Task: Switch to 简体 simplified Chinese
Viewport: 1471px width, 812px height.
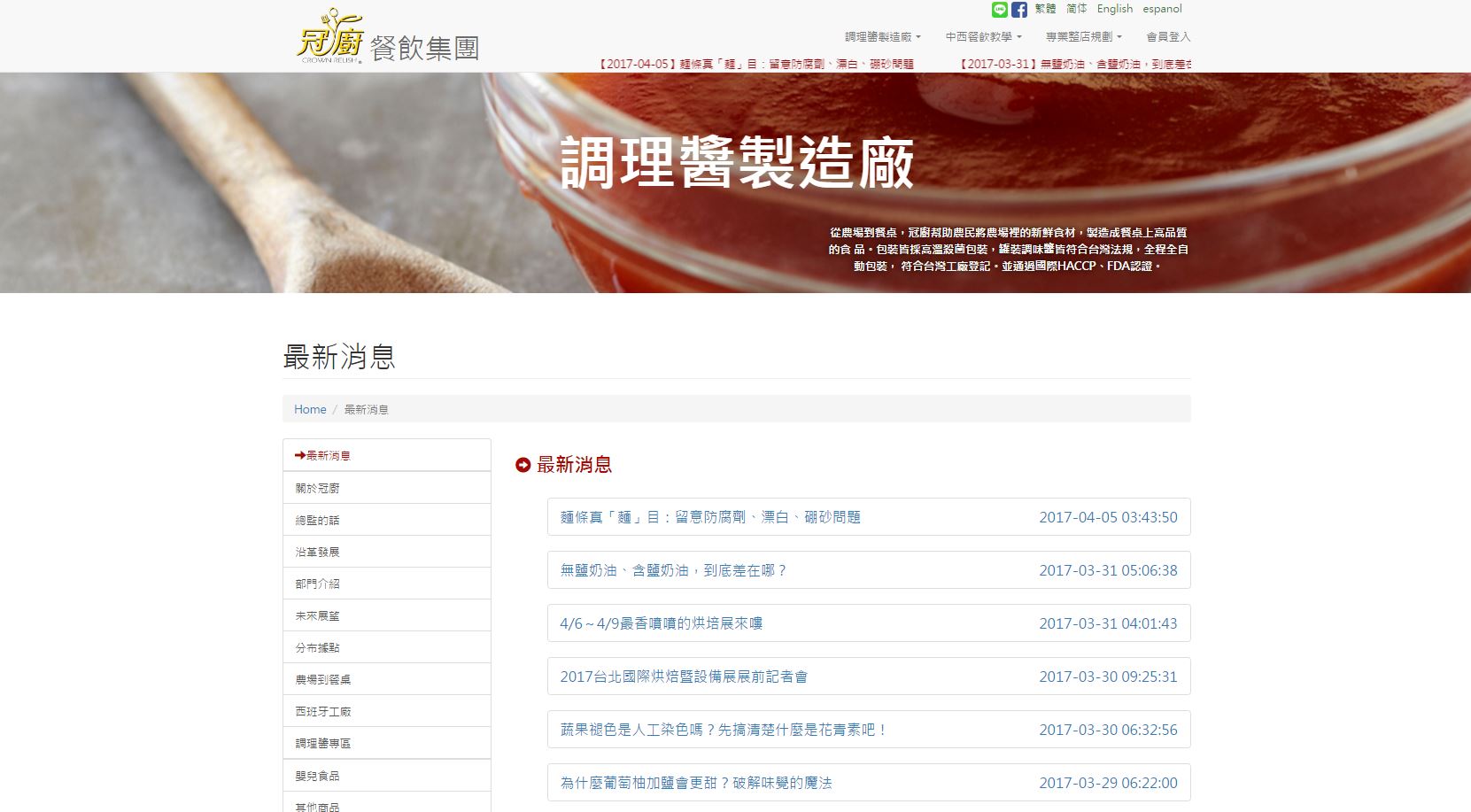Action: pyautogui.click(x=1076, y=9)
